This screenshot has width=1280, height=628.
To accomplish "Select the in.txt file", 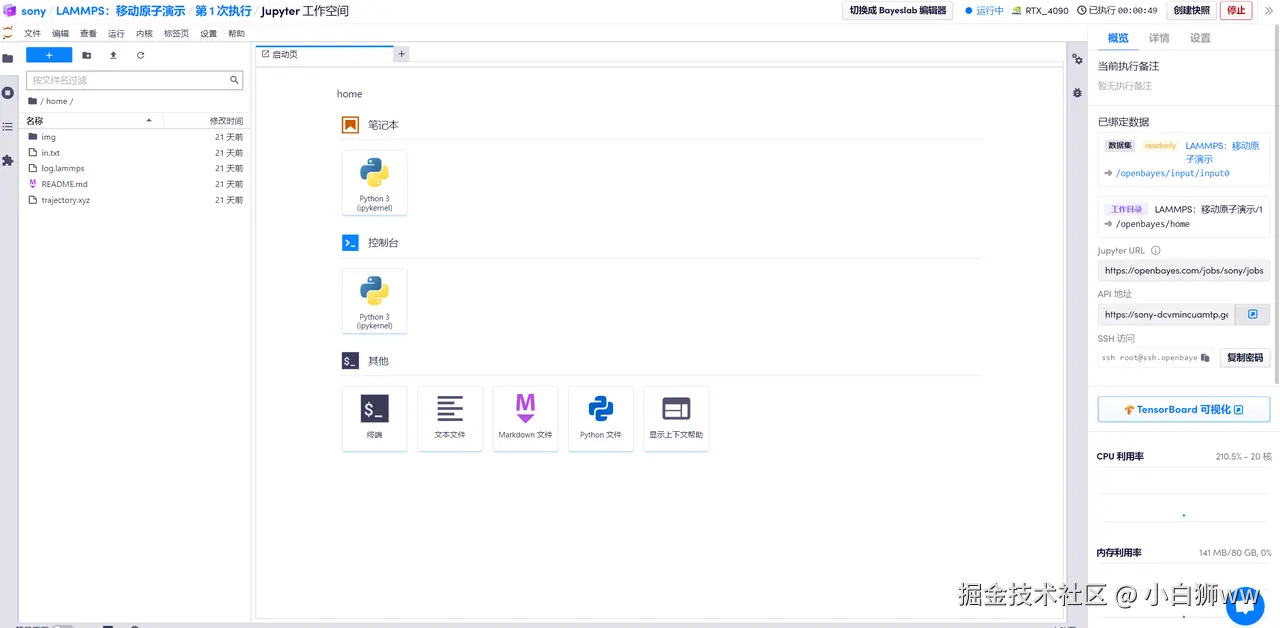I will 134,153.
